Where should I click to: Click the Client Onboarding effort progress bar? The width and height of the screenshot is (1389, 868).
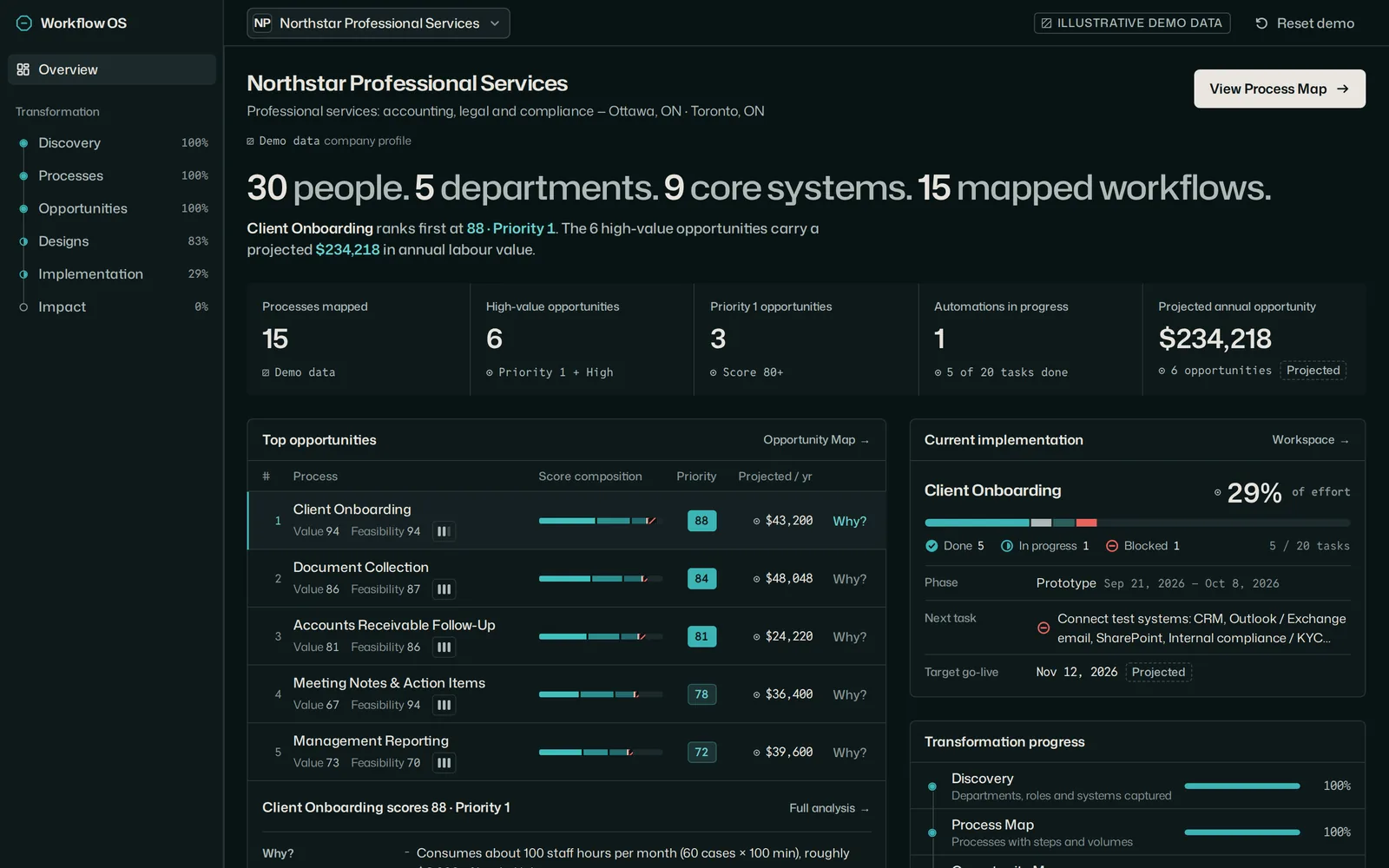pos(1137,523)
